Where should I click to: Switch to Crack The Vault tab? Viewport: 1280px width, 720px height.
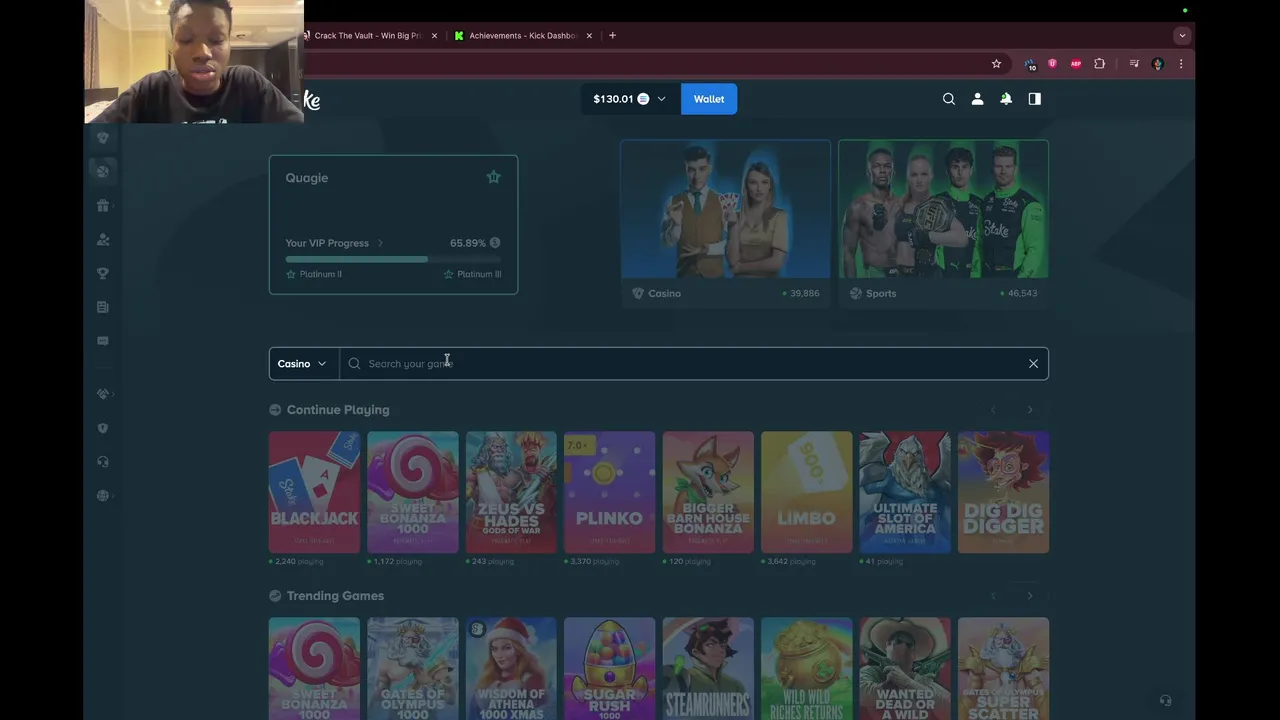[x=366, y=36]
